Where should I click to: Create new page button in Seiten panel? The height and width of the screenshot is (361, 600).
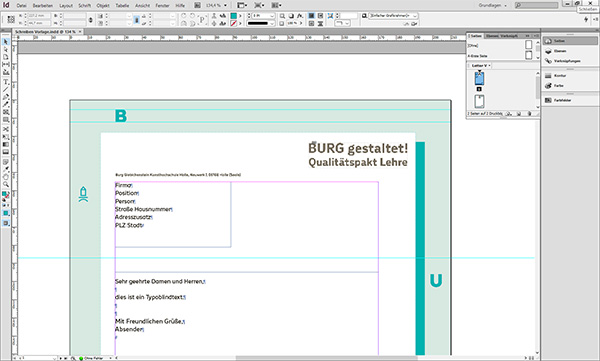click(x=519, y=114)
